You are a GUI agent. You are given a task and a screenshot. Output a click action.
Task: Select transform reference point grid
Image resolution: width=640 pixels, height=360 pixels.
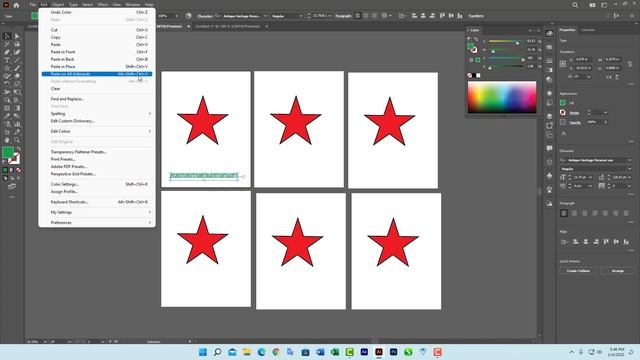(x=563, y=64)
